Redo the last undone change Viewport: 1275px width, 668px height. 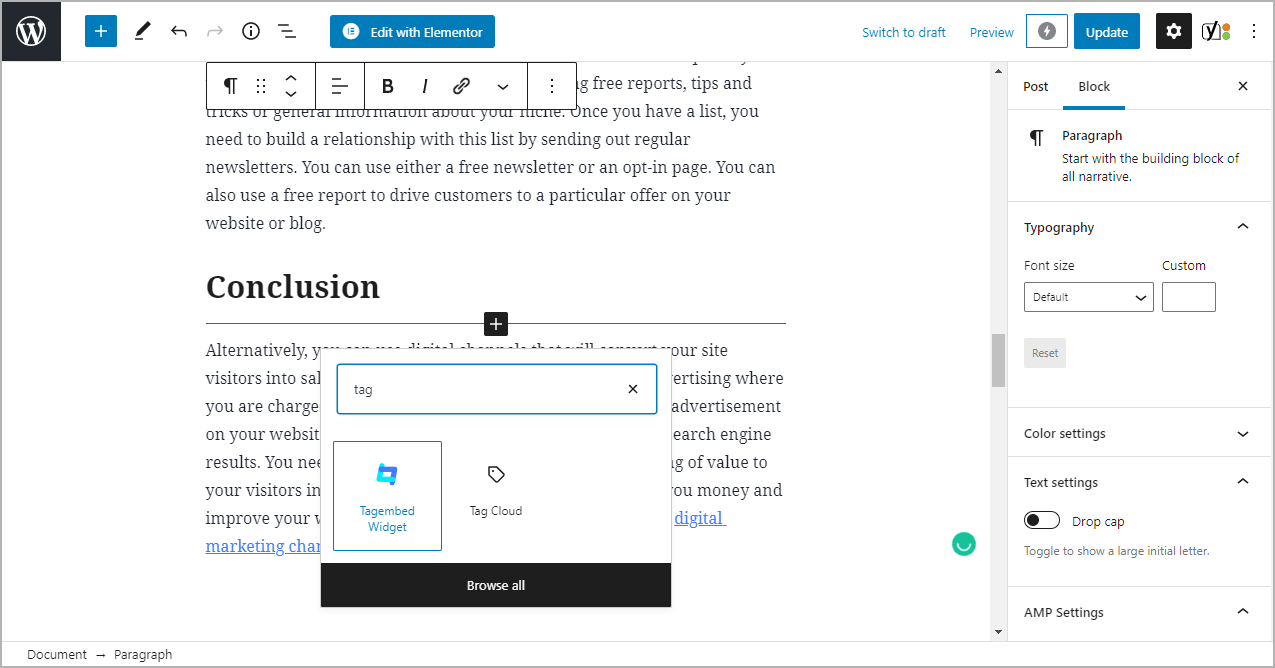tap(215, 31)
